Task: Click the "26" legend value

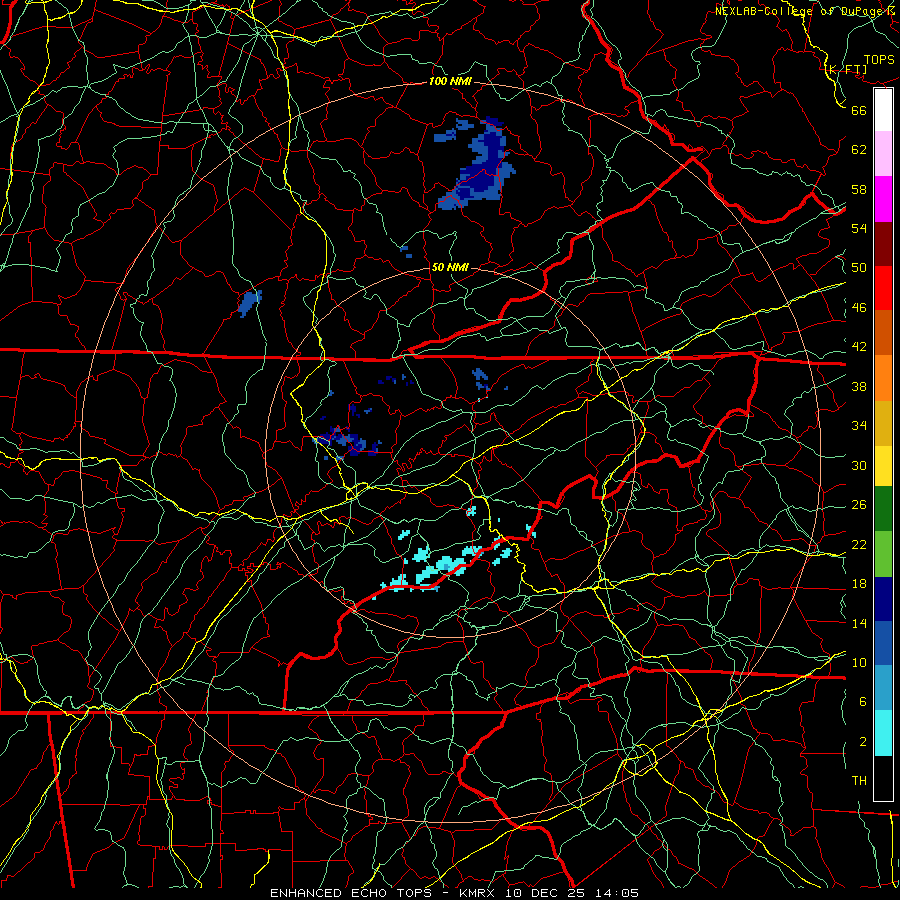Action: pyautogui.click(x=859, y=505)
